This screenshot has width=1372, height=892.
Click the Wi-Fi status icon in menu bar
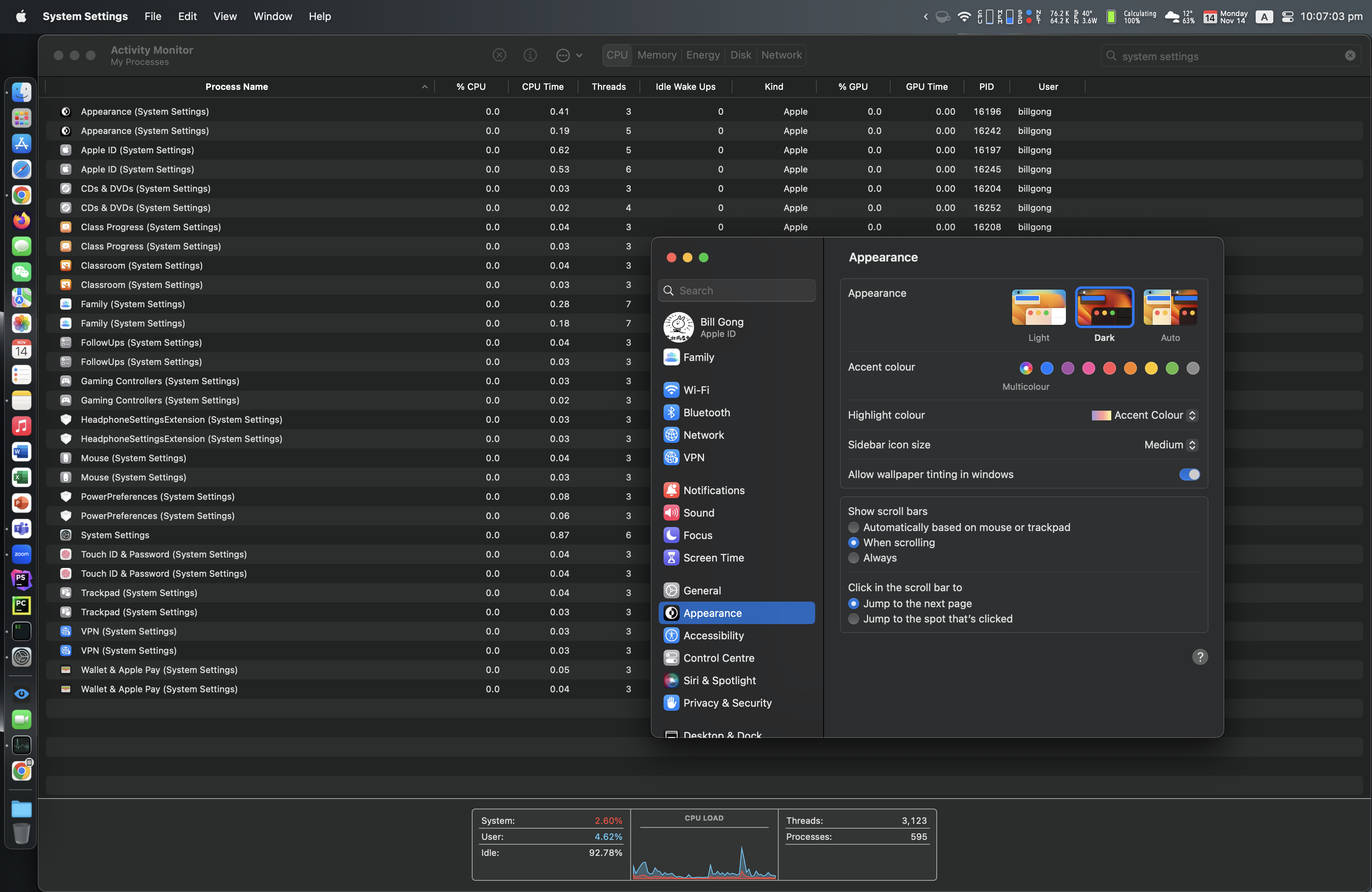964,17
